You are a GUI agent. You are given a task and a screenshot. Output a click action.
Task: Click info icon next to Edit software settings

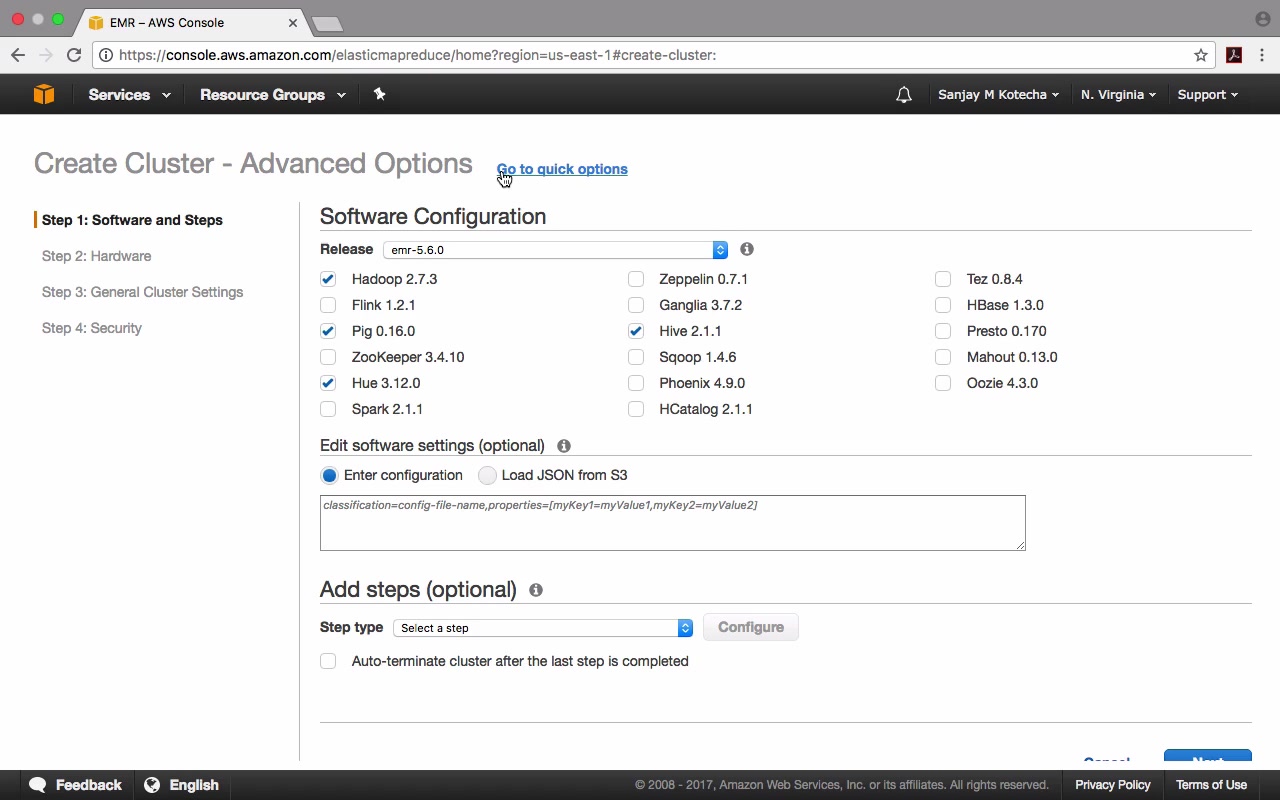pos(564,446)
